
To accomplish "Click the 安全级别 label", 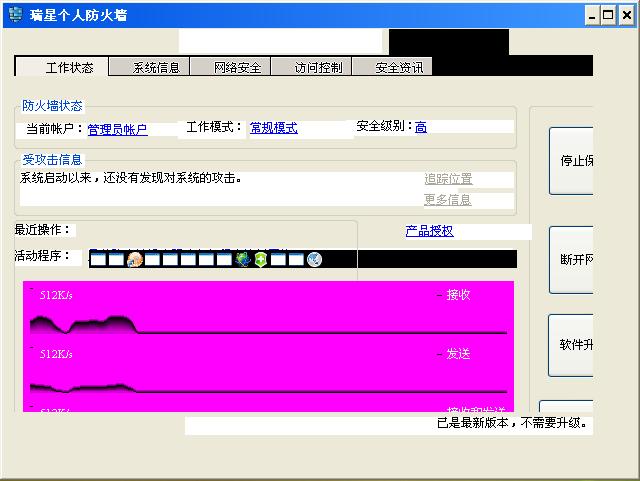I will (384, 126).
